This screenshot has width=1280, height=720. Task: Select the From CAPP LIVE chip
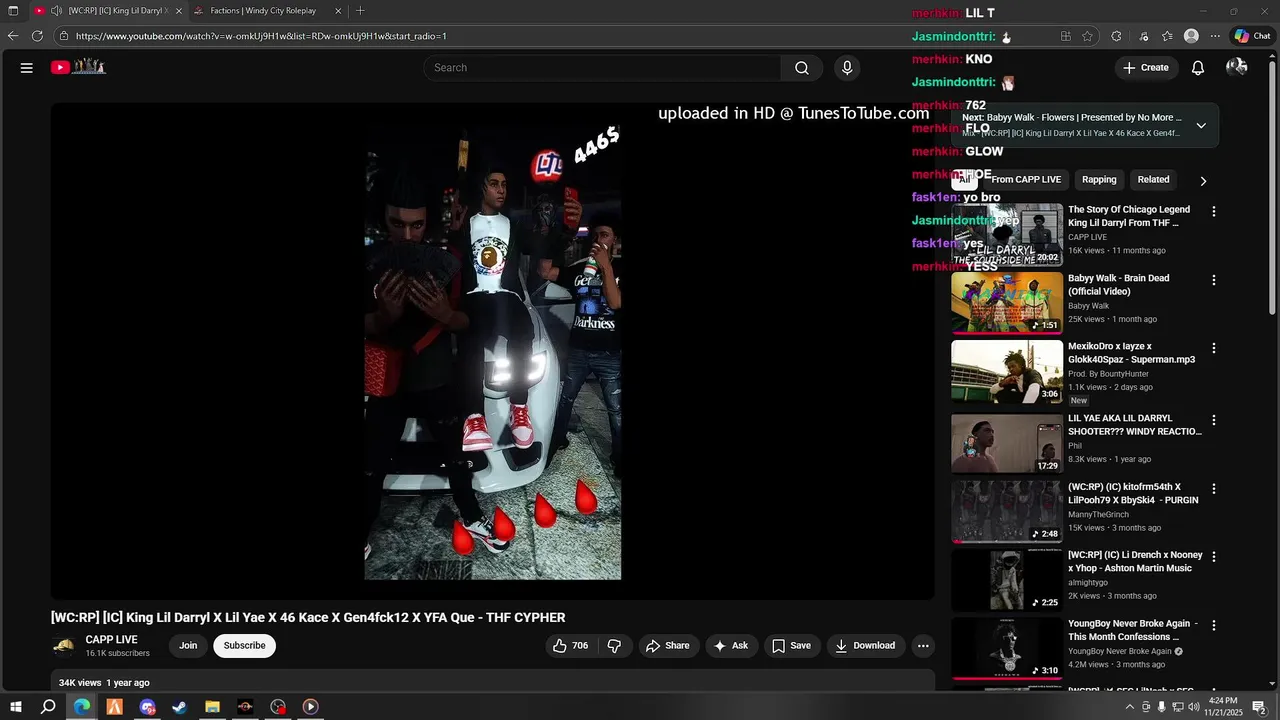(x=1026, y=180)
